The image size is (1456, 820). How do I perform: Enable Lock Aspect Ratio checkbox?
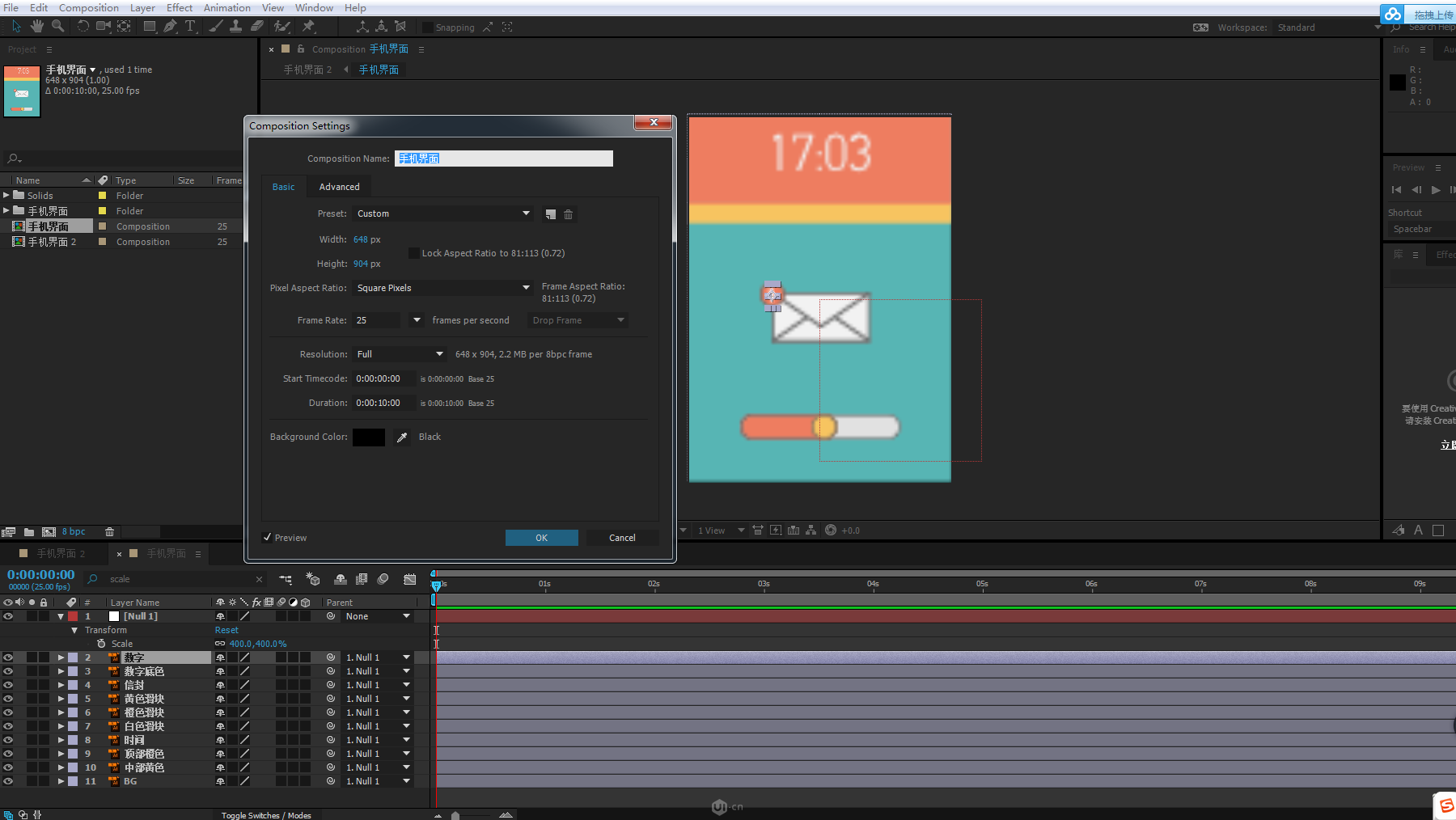414,253
